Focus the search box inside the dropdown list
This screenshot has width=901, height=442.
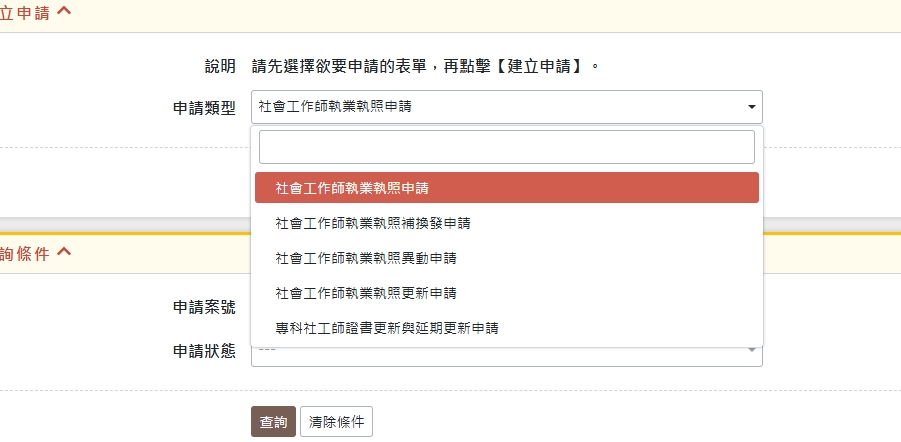click(506, 147)
